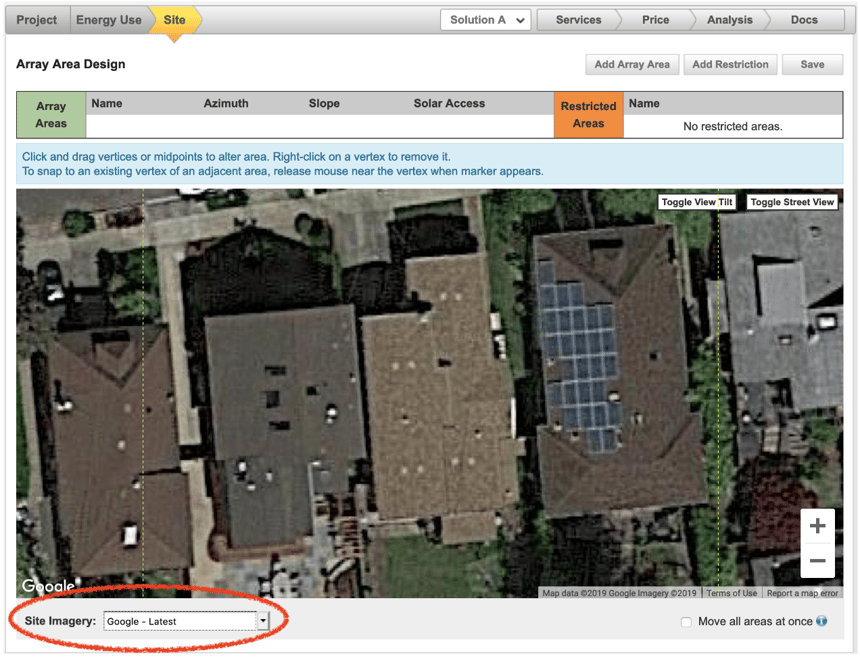Save the array area design
The width and height of the screenshot is (860, 663).
(x=812, y=64)
